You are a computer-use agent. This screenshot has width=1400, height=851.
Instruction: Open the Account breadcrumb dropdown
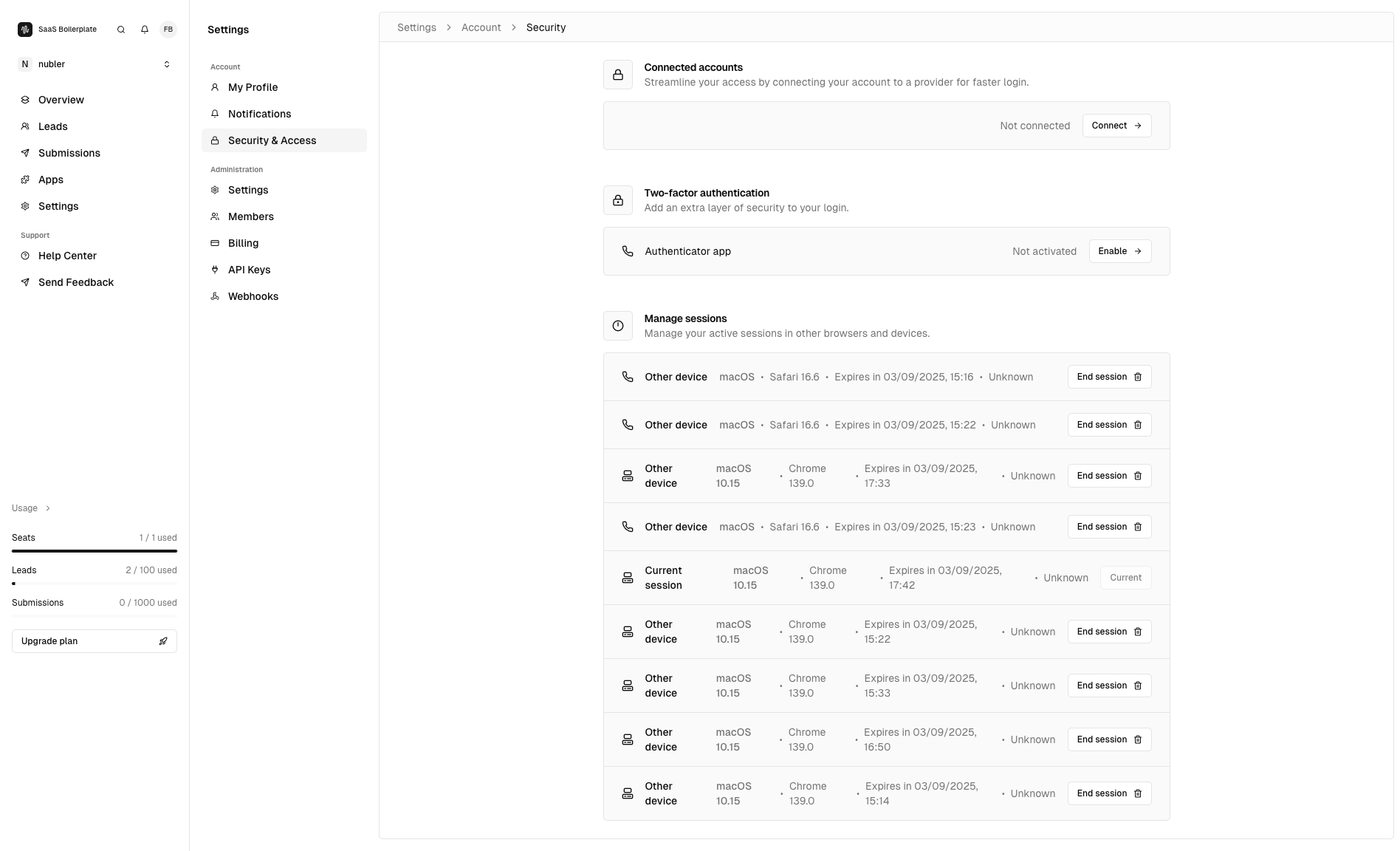tap(481, 27)
